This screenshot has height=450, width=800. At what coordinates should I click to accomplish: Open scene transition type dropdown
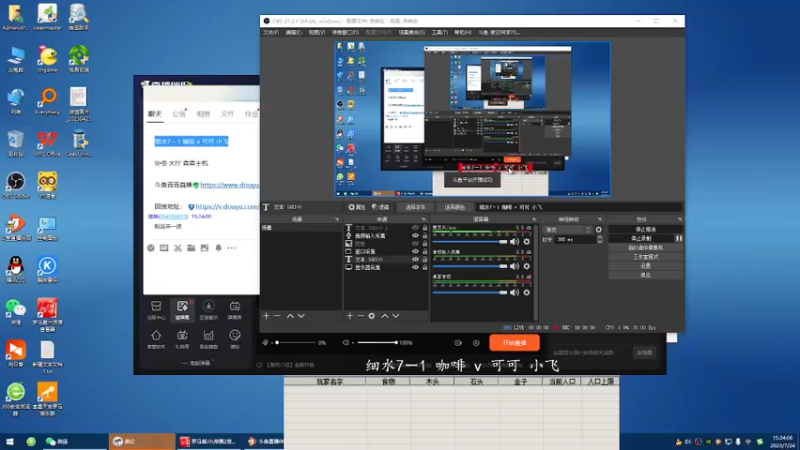point(567,230)
